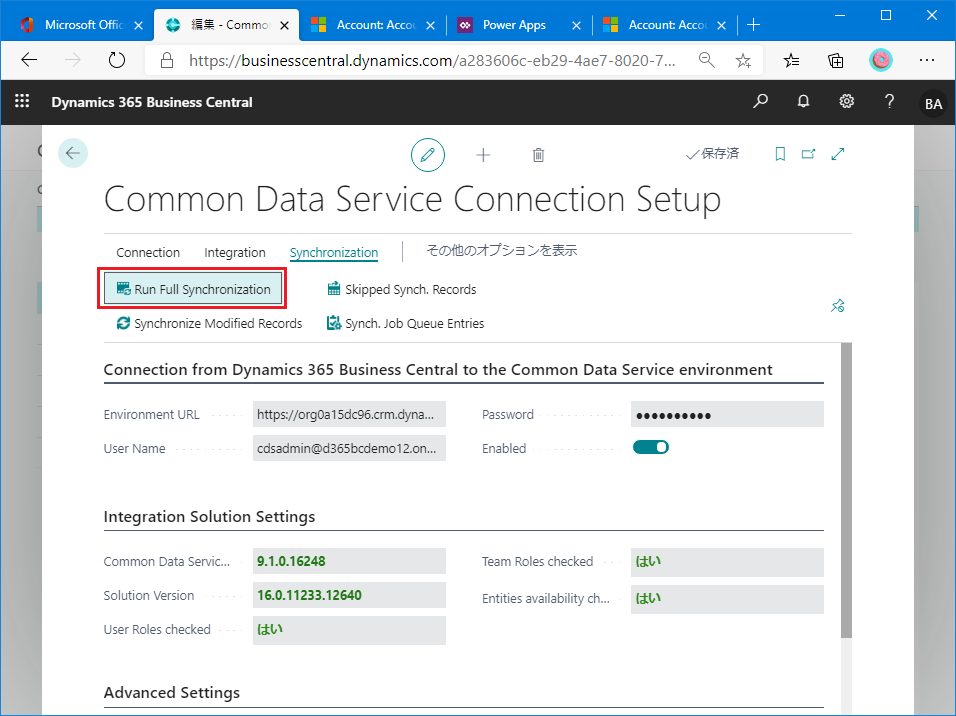The height and width of the screenshot is (716, 956).
Task: Open the settings gear menu
Action: pyautogui.click(x=846, y=101)
